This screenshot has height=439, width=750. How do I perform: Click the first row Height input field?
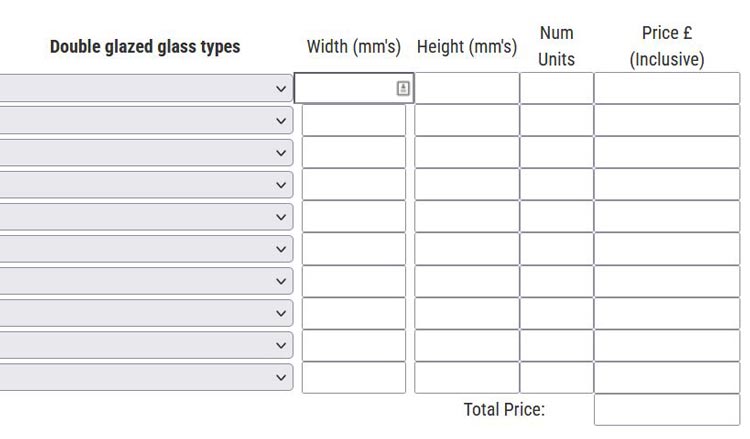pyautogui.click(x=466, y=88)
